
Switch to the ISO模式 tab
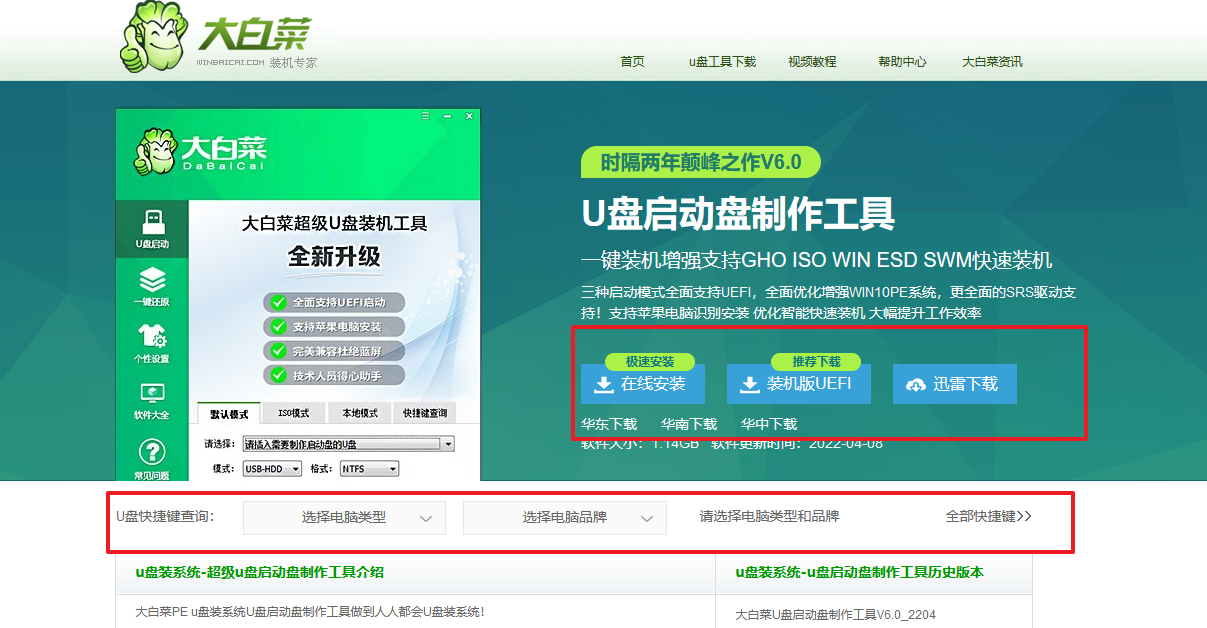point(293,413)
